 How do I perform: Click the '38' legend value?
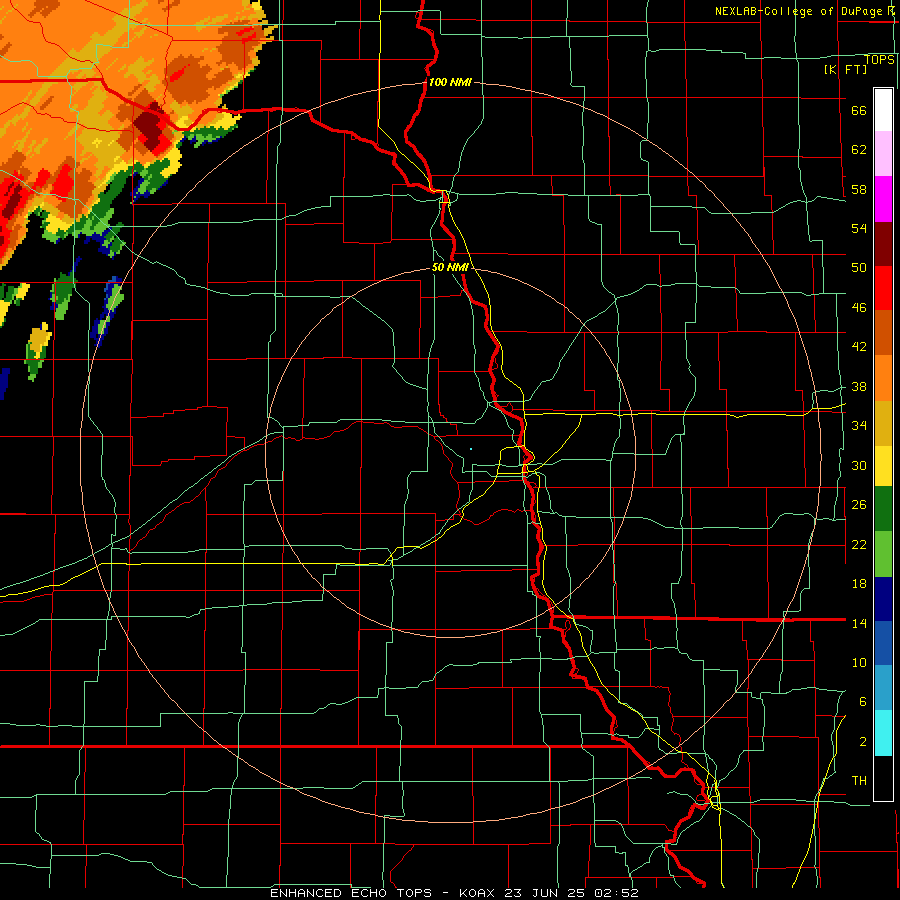pyautogui.click(x=859, y=386)
